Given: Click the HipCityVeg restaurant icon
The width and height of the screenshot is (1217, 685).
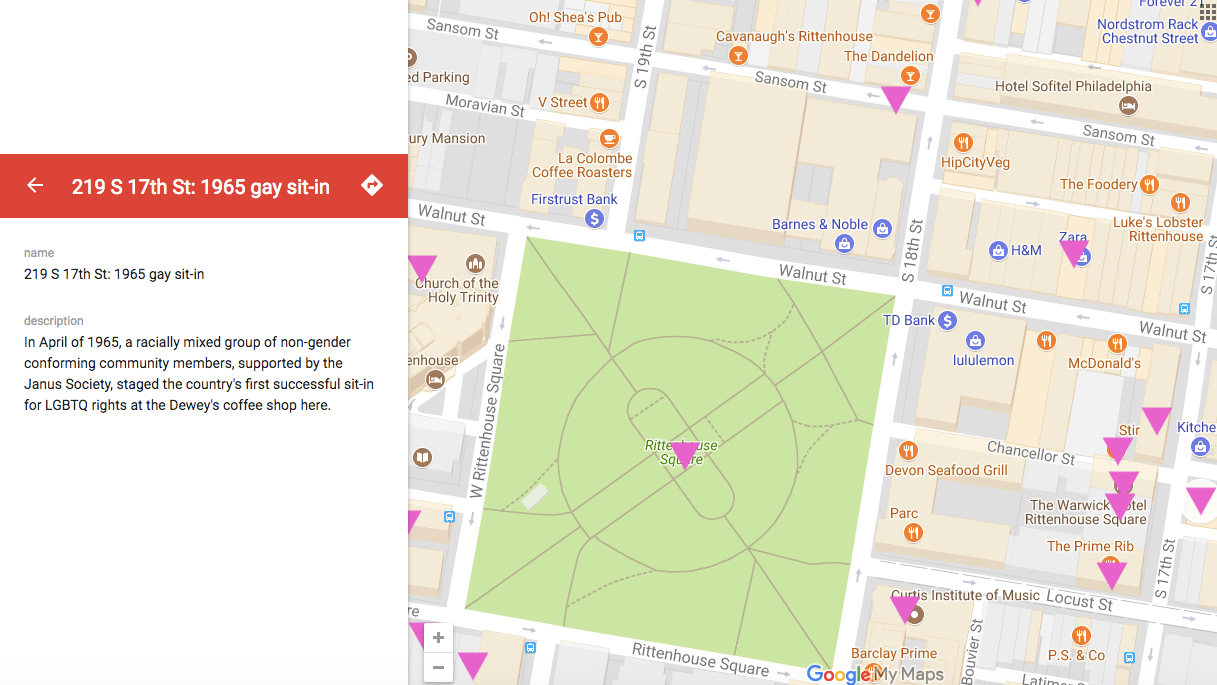Looking at the screenshot, I should click(963, 142).
